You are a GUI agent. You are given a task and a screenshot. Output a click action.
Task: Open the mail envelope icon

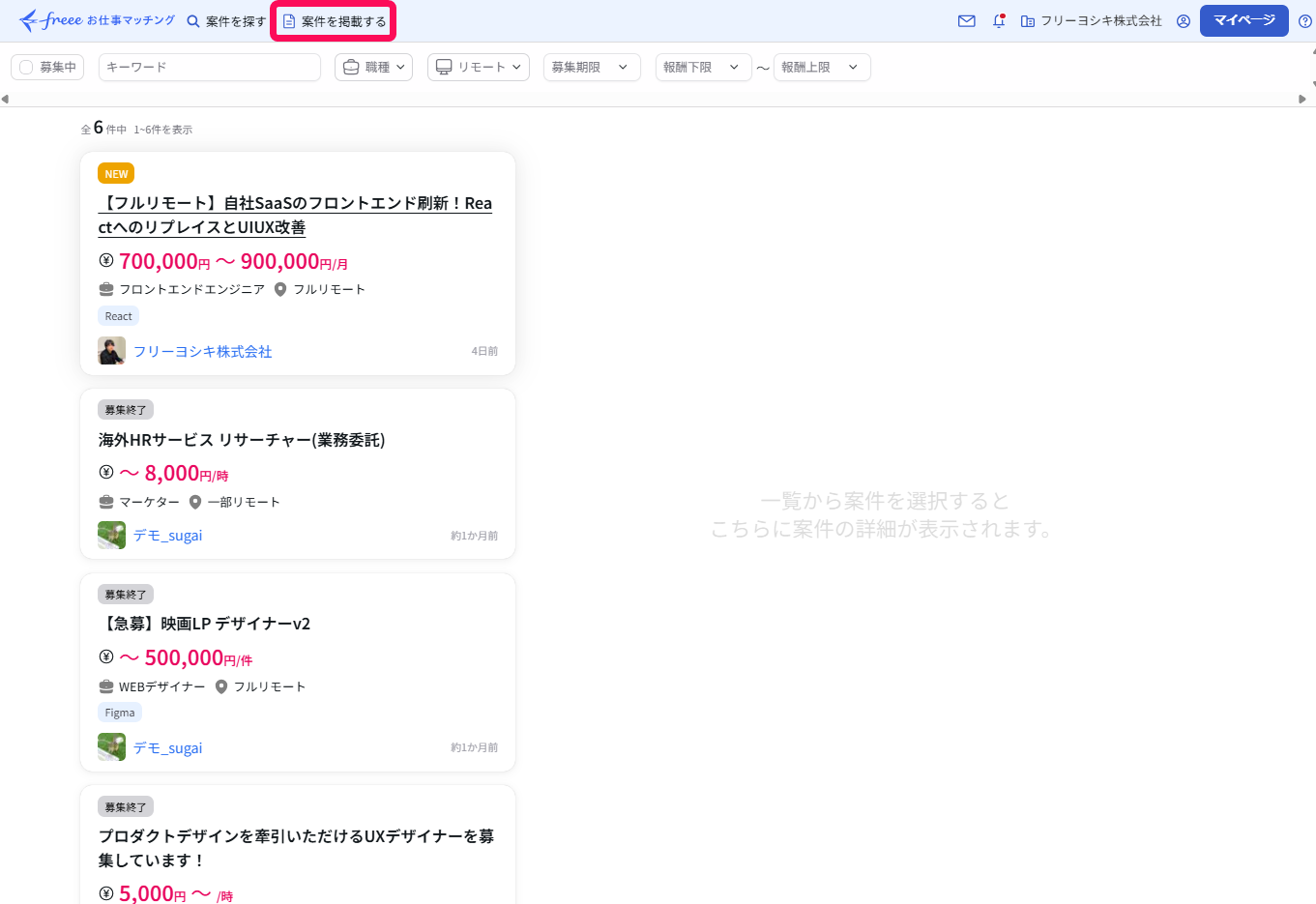pyautogui.click(x=966, y=20)
